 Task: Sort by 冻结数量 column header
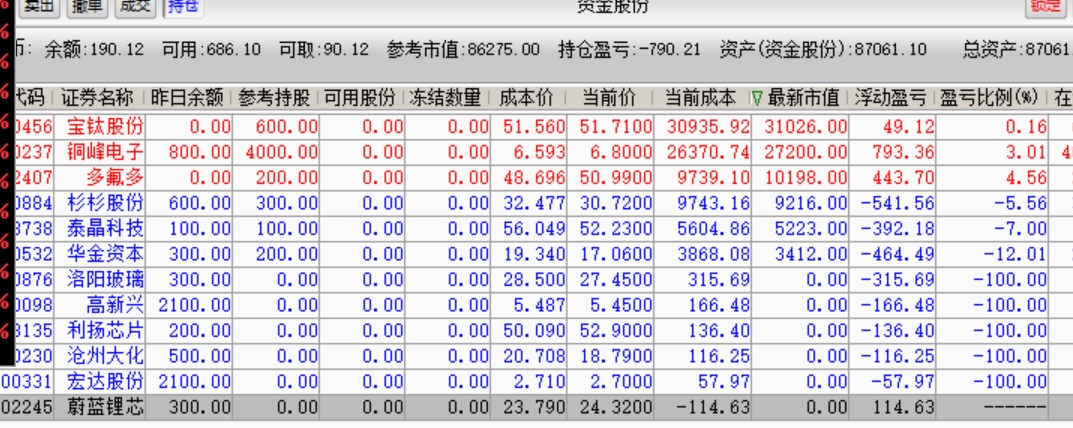tap(445, 98)
